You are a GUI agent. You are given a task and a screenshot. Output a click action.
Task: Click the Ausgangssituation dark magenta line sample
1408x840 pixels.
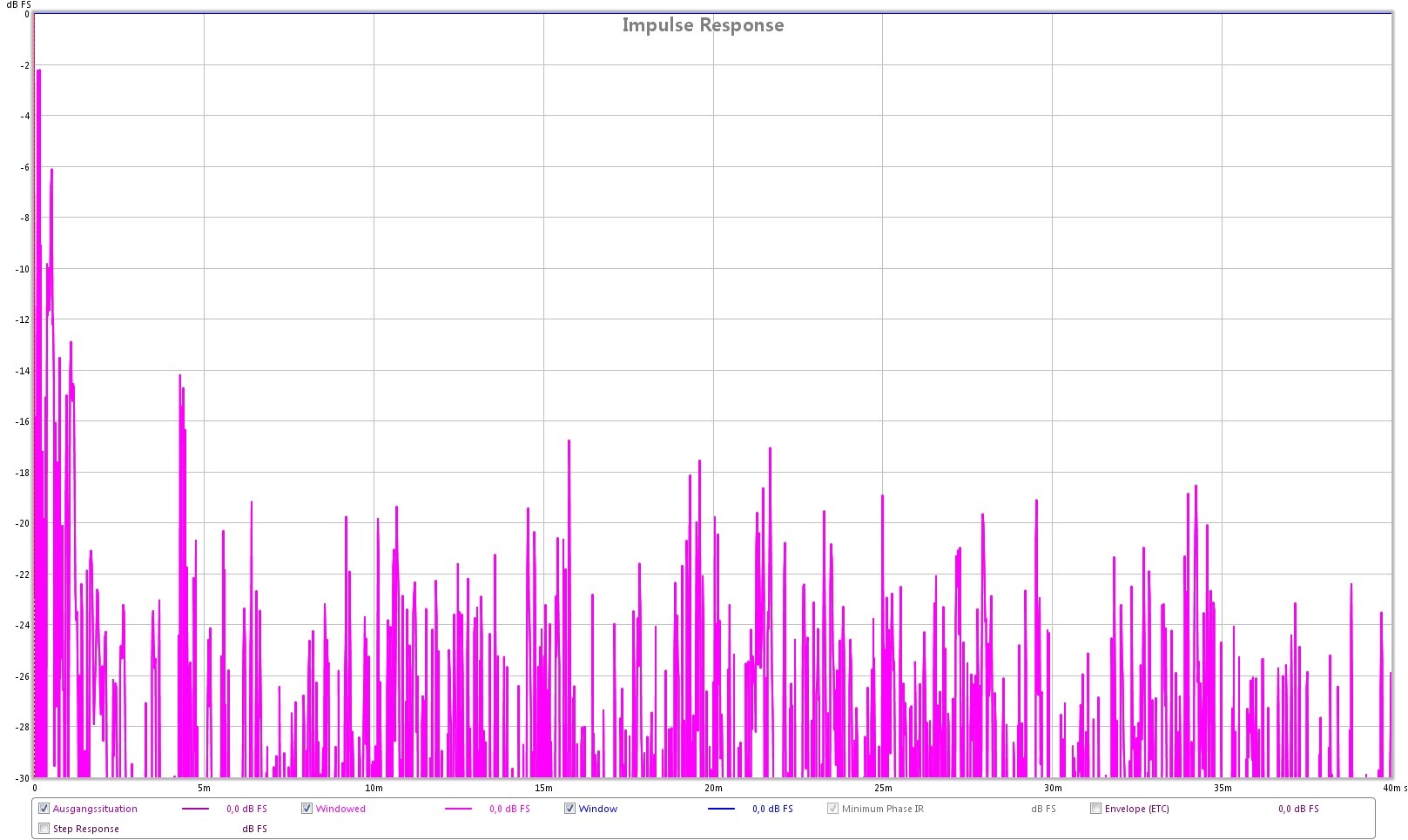196,810
